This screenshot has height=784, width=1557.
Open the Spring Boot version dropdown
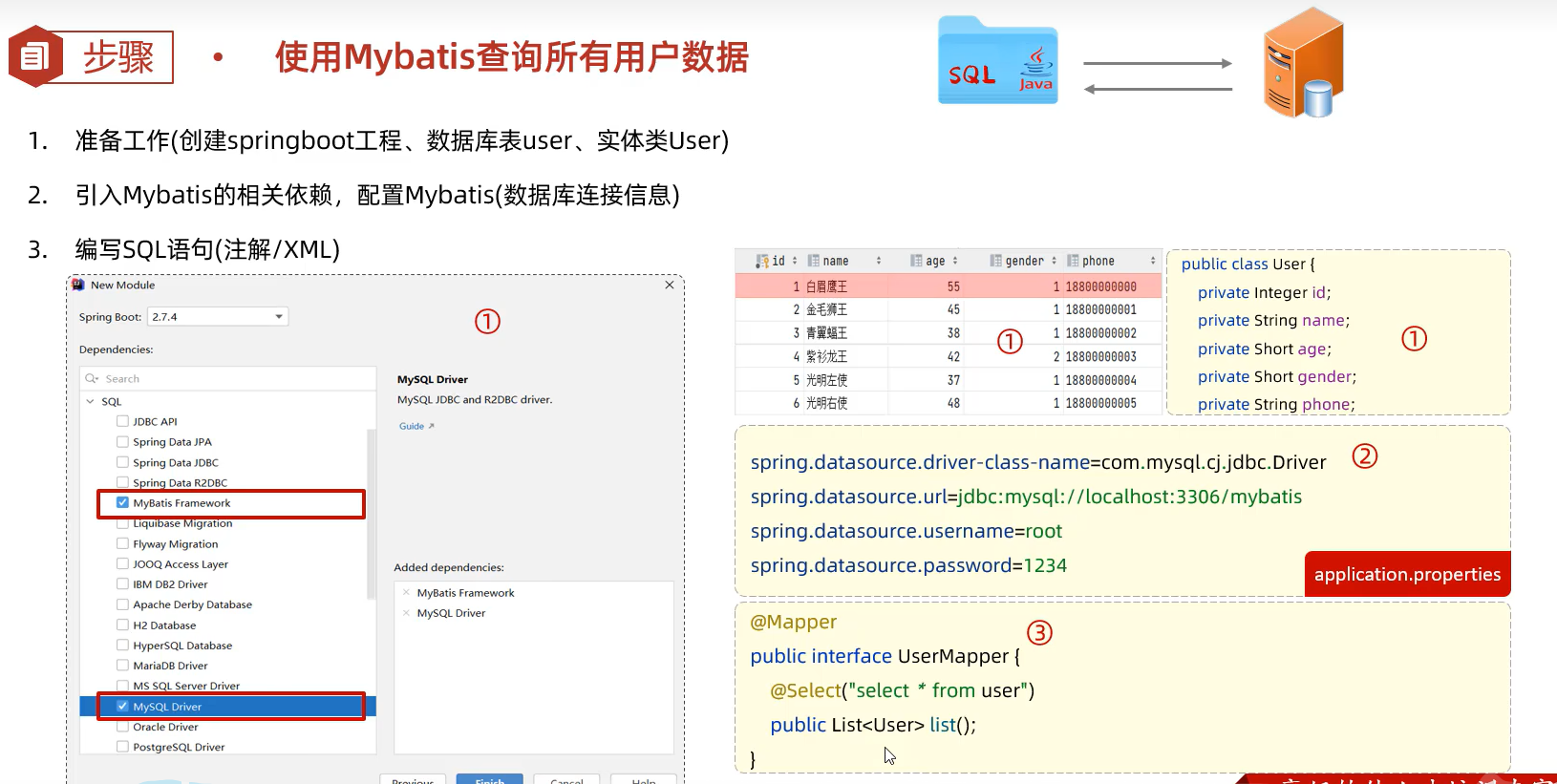(x=218, y=316)
